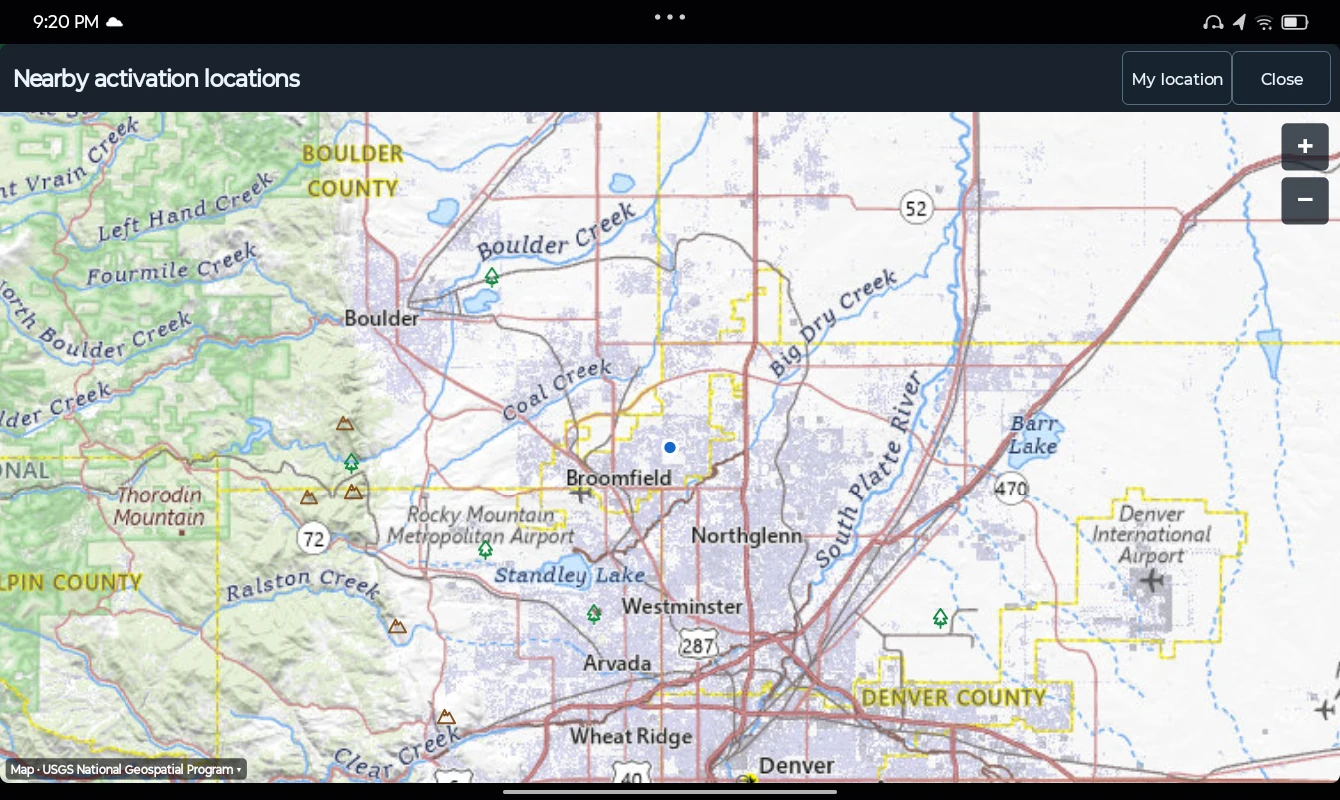1340x800 pixels.
Task: Click the Northglenn city label
Action: tap(747, 536)
